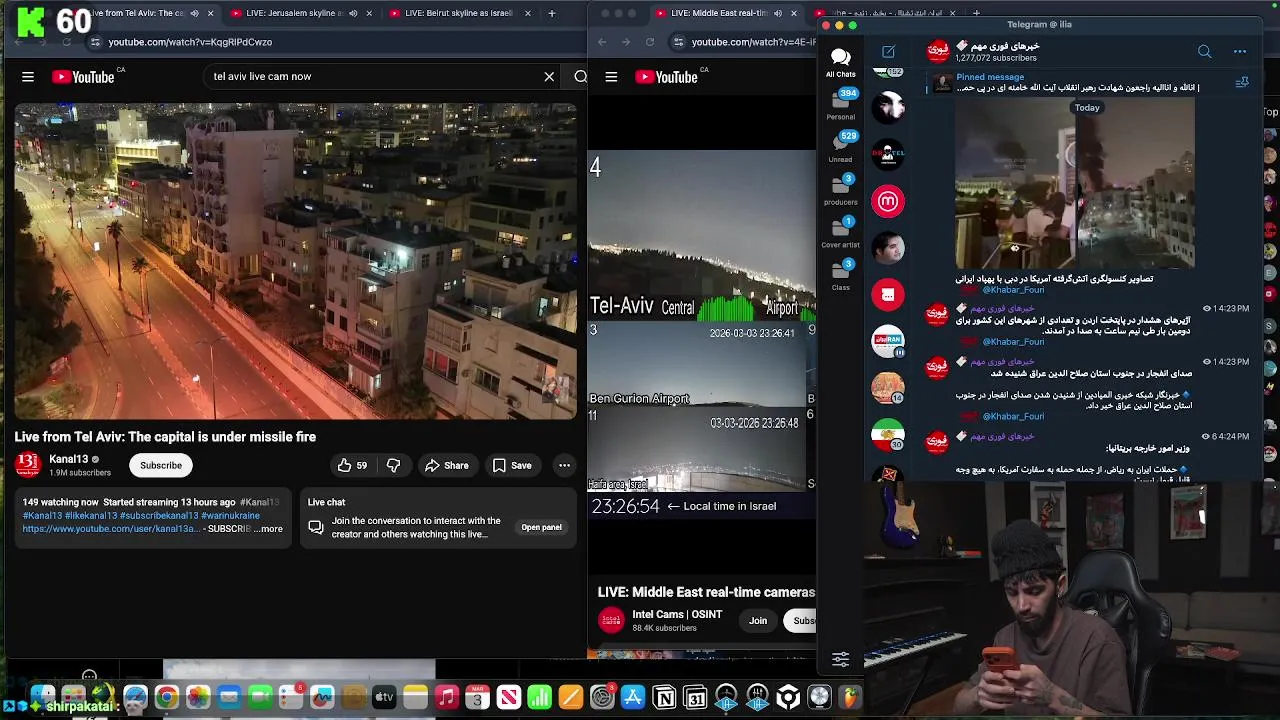Mute the 'LIVE: Jerusalem skyline' tab audio
The image size is (1280, 720).
click(x=353, y=13)
